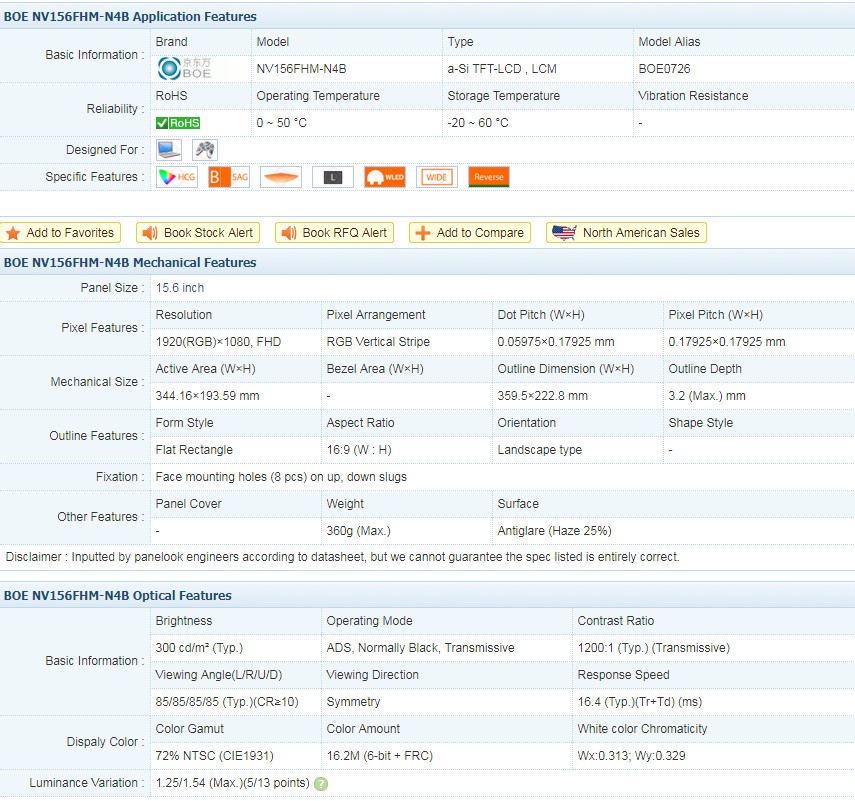The height and width of the screenshot is (801, 855).
Task: Click the color gamut '72% NTSC (CIE1931)'
Action: click(x=215, y=756)
